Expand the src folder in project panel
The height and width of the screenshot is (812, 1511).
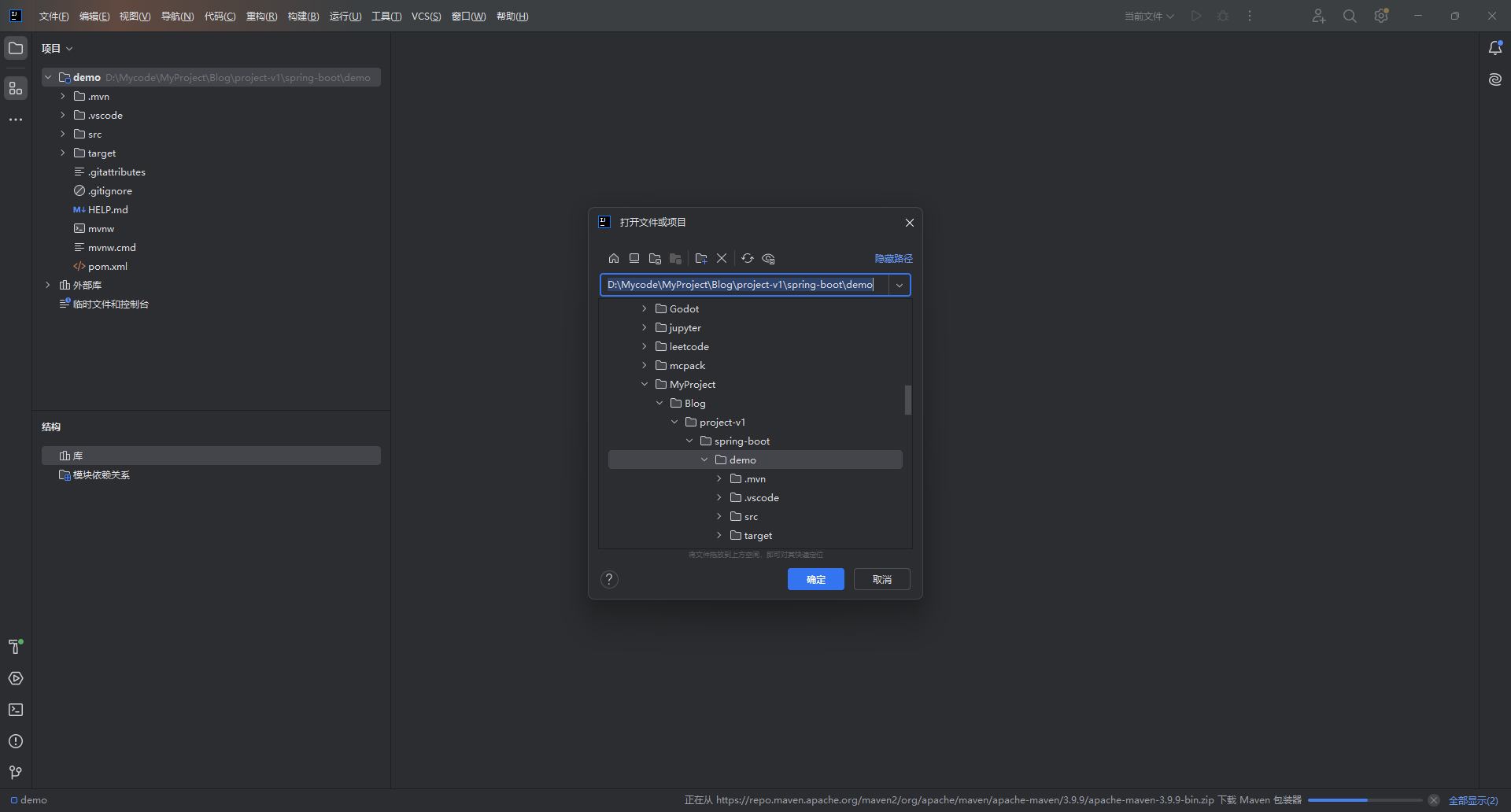[61, 134]
